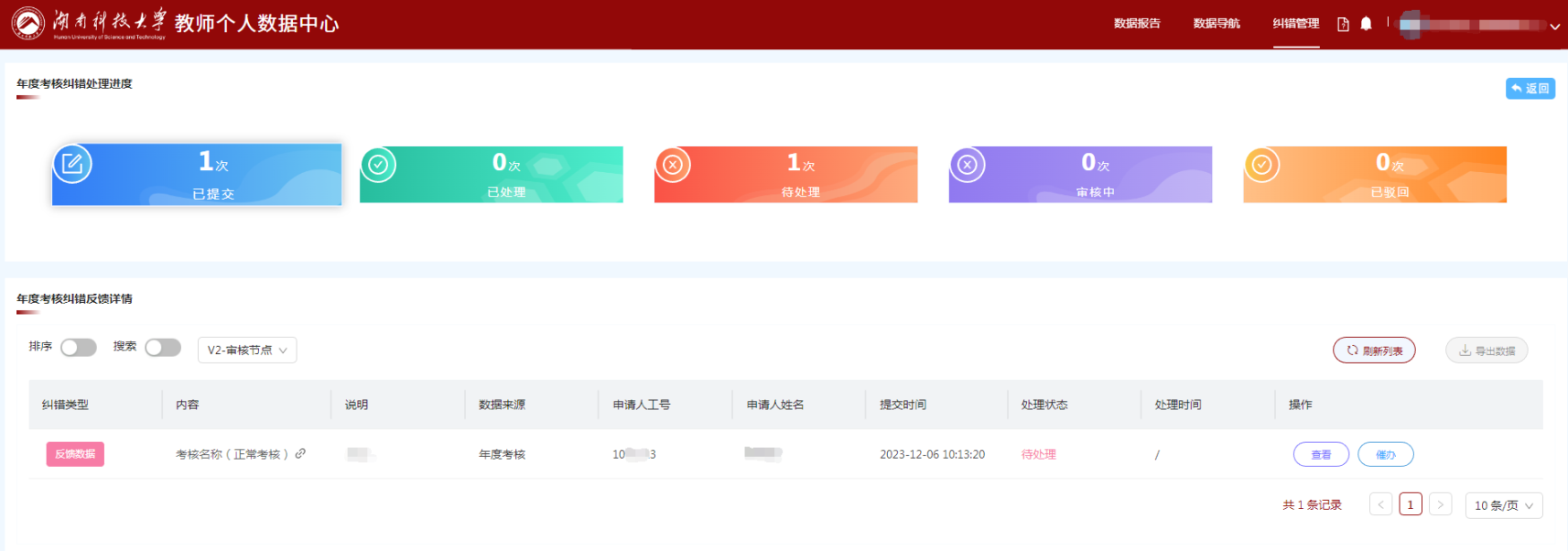Image resolution: width=1568 pixels, height=551 pixels.
Task: Click the link icon beside 考核名称
Action: click(x=300, y=454)
